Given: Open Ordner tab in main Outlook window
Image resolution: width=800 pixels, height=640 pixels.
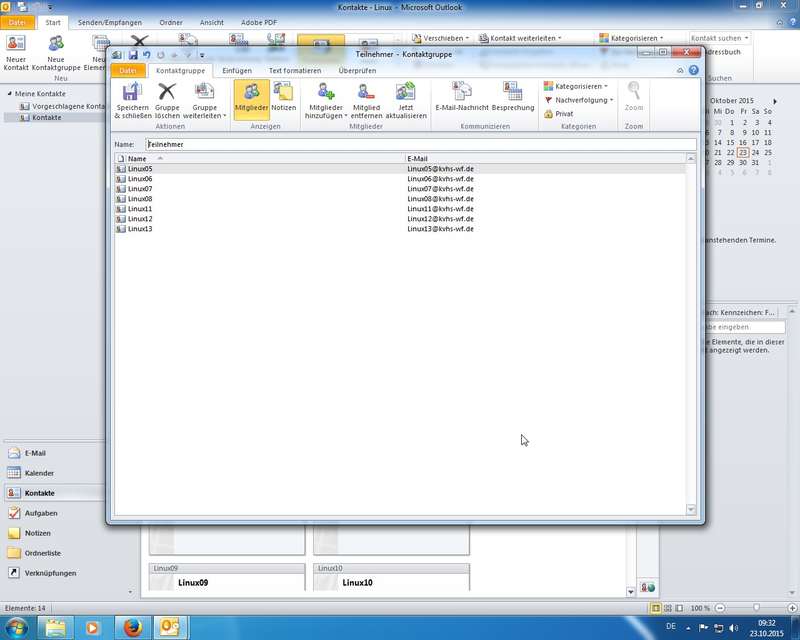Looking at the screenshot, I should point(171,22).
